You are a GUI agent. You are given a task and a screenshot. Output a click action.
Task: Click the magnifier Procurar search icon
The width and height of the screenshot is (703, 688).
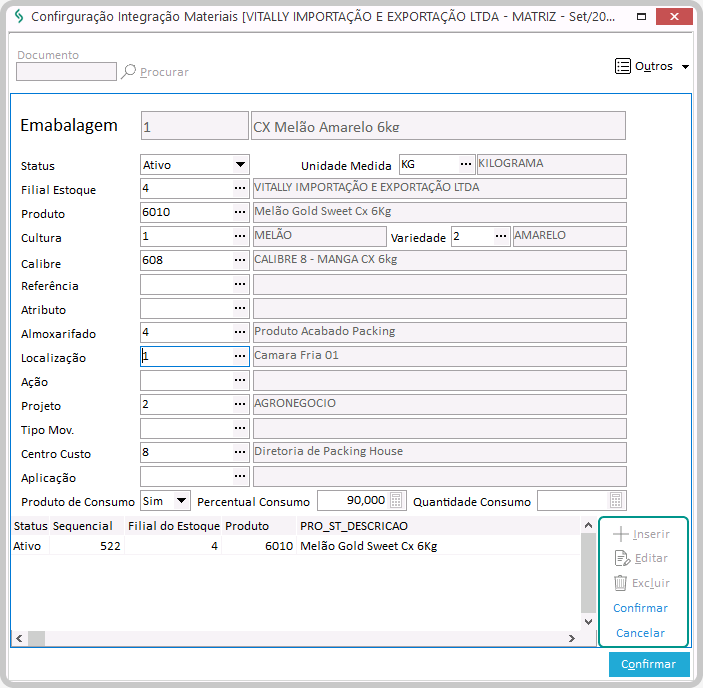click(128, 72)
